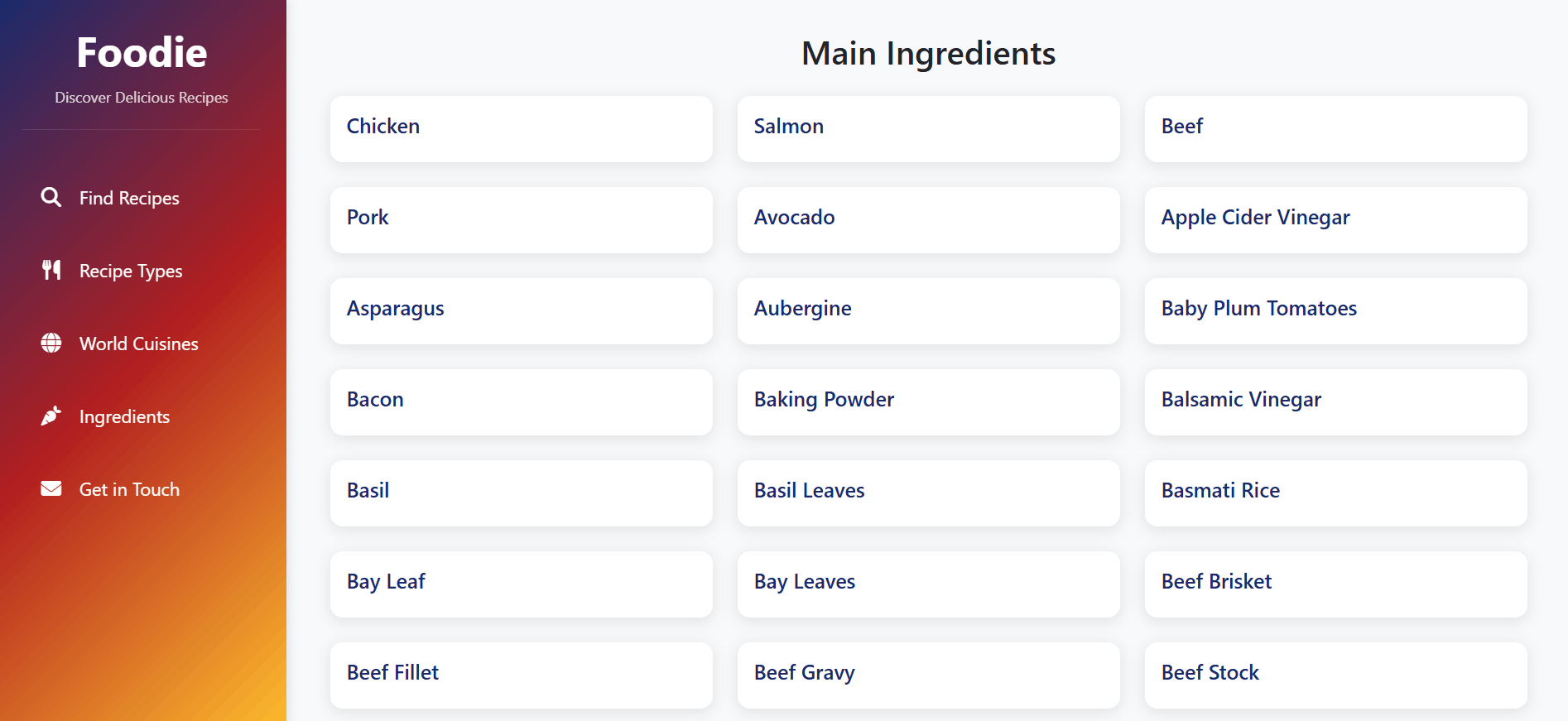Choose the Baking Powder card
1568x721 pixels.
click(x=929, y=402)
